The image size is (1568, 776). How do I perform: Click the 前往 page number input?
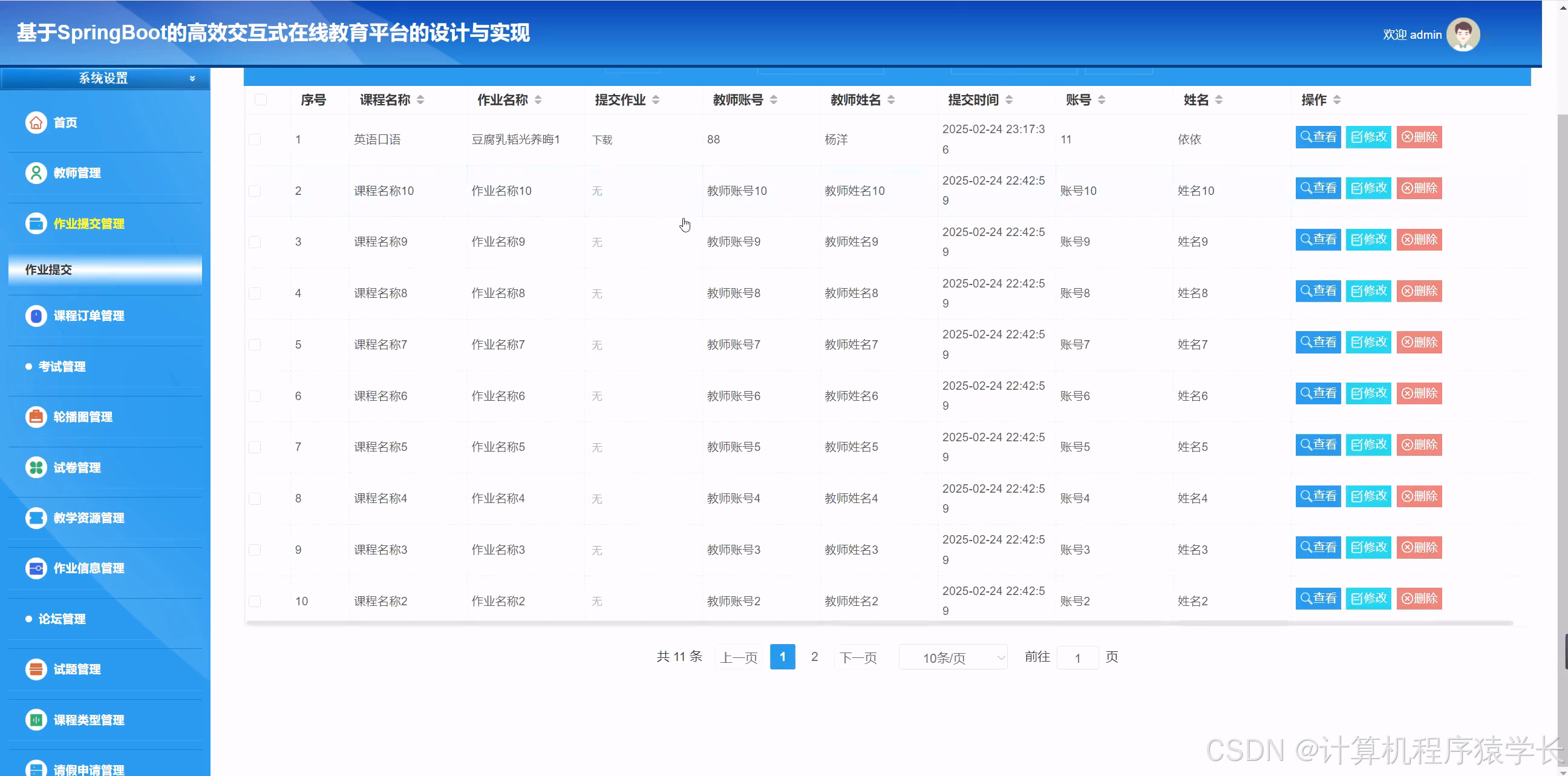pyautogui.click(x=1077, y=657)
